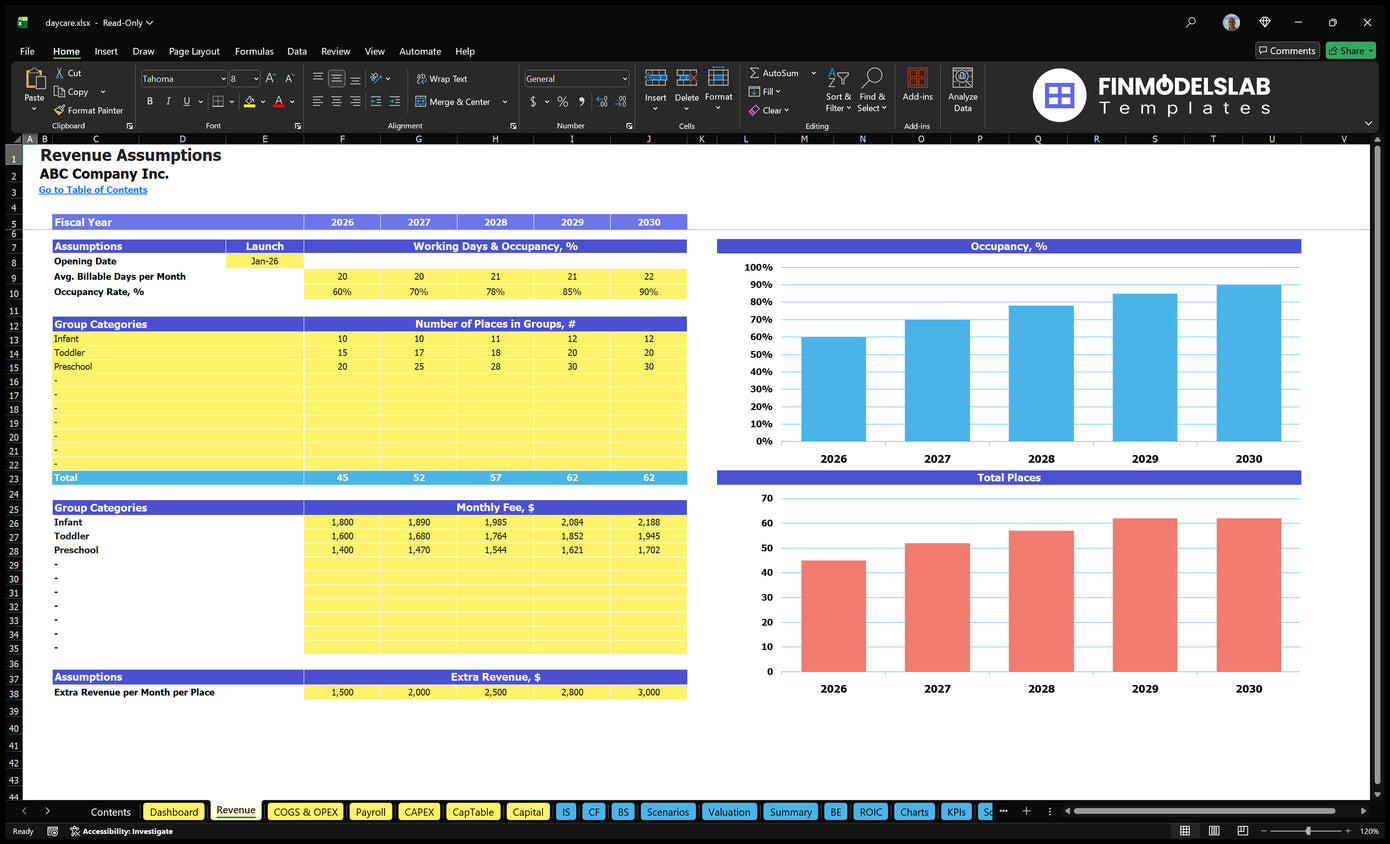
Task: Switch to Page Layout view in status bar
Action: 1214,831
